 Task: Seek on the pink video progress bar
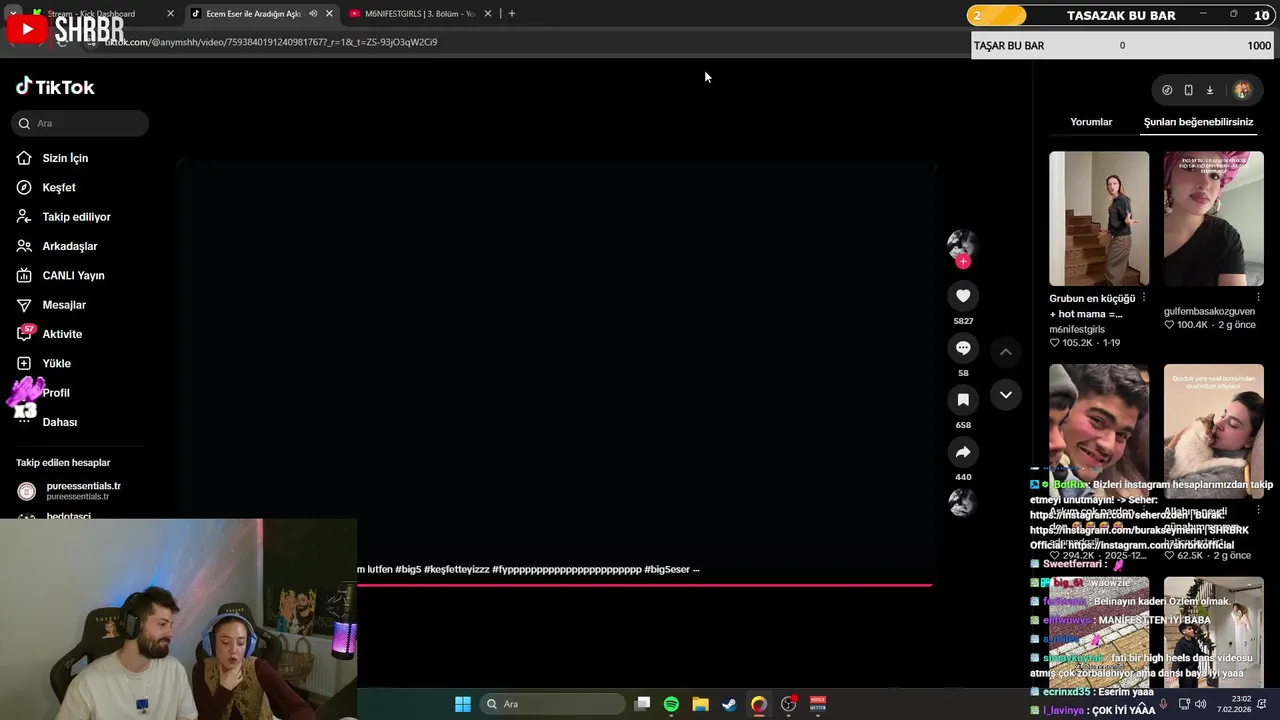pos(645,585)
